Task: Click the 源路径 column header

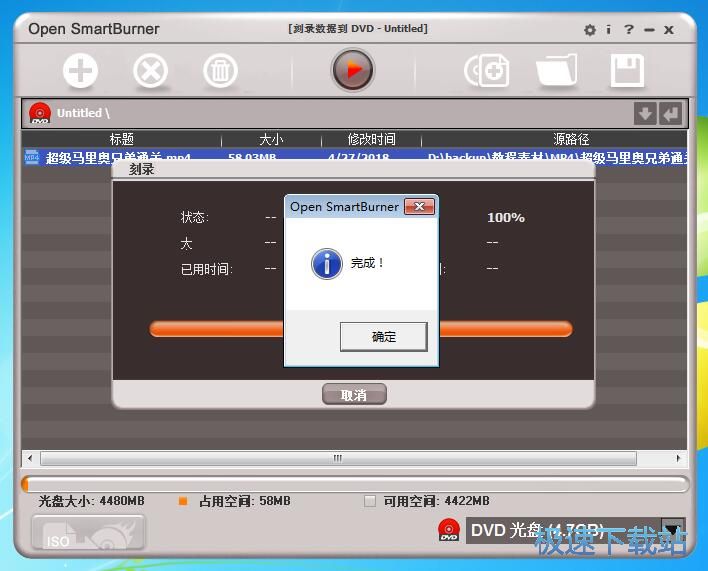Action: point(571,139)
